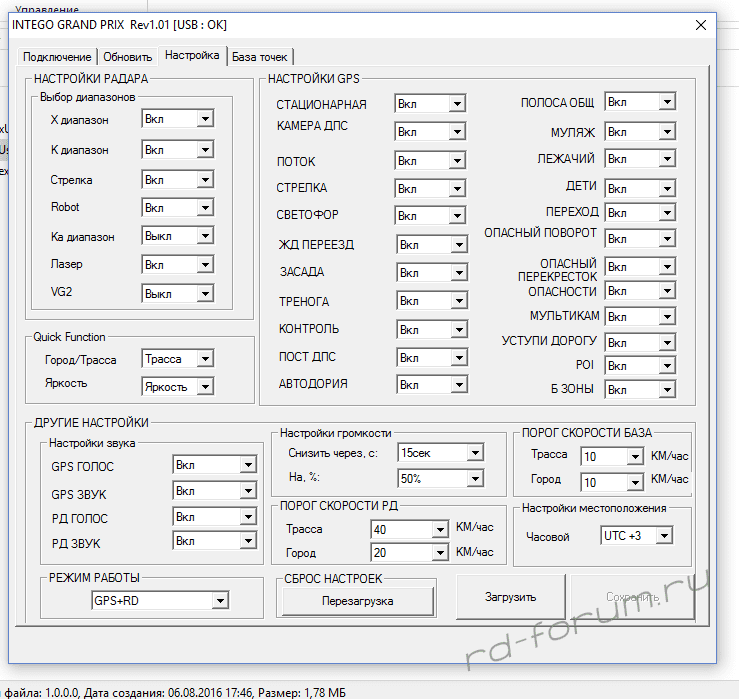Open the K диапазон dropdown
The width and height of the screenshot is (739, 699).
[178, 149]
